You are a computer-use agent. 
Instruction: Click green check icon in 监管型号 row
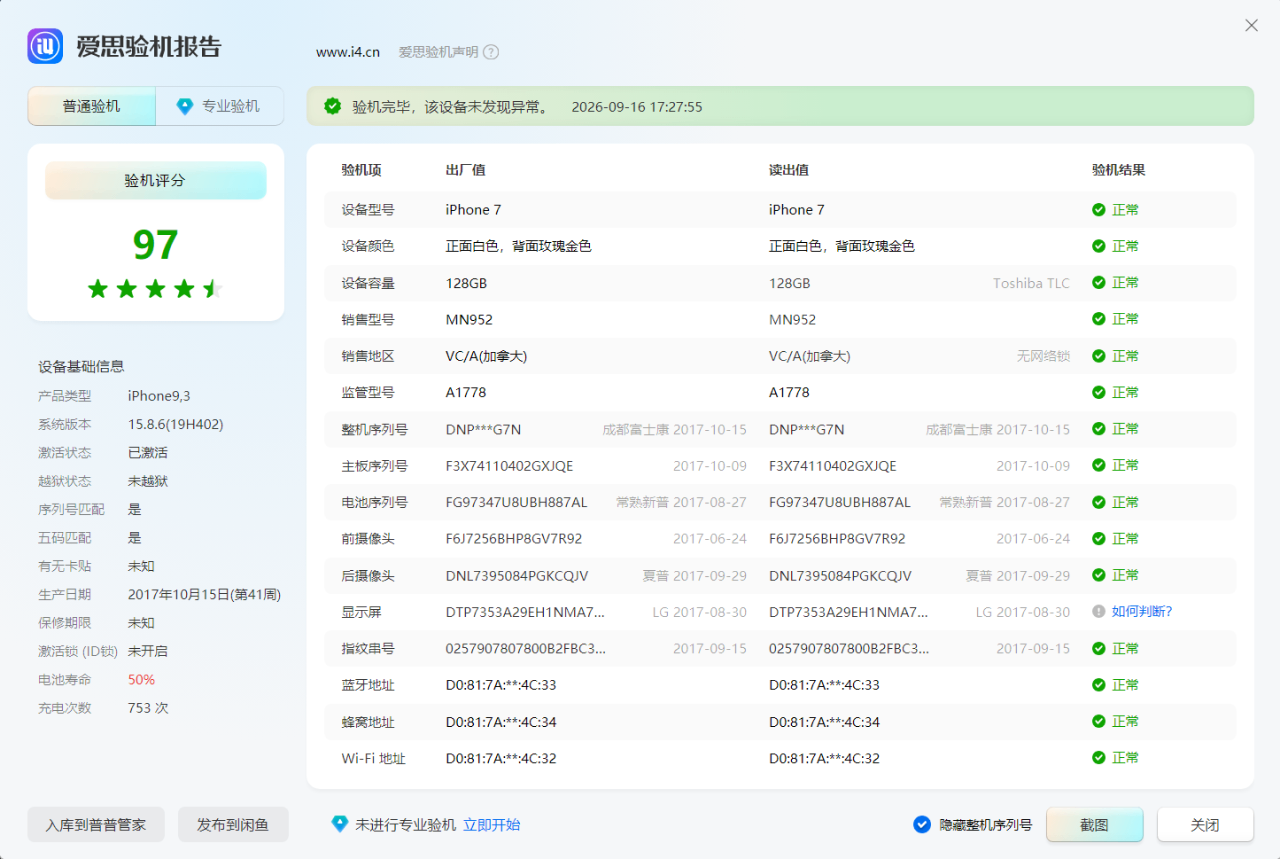1098,392
